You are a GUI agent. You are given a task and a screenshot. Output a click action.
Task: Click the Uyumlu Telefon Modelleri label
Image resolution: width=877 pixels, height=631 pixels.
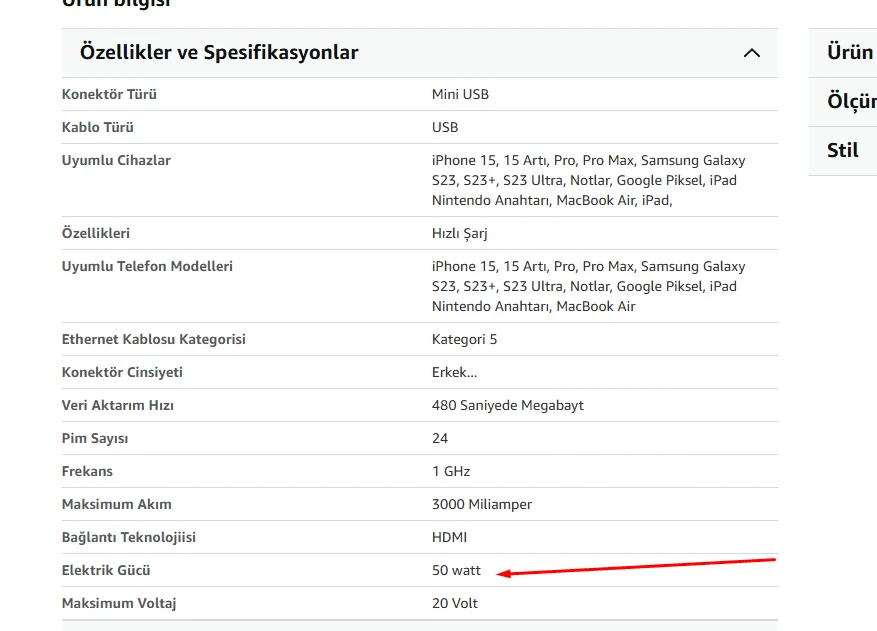(x=147, y=266)
